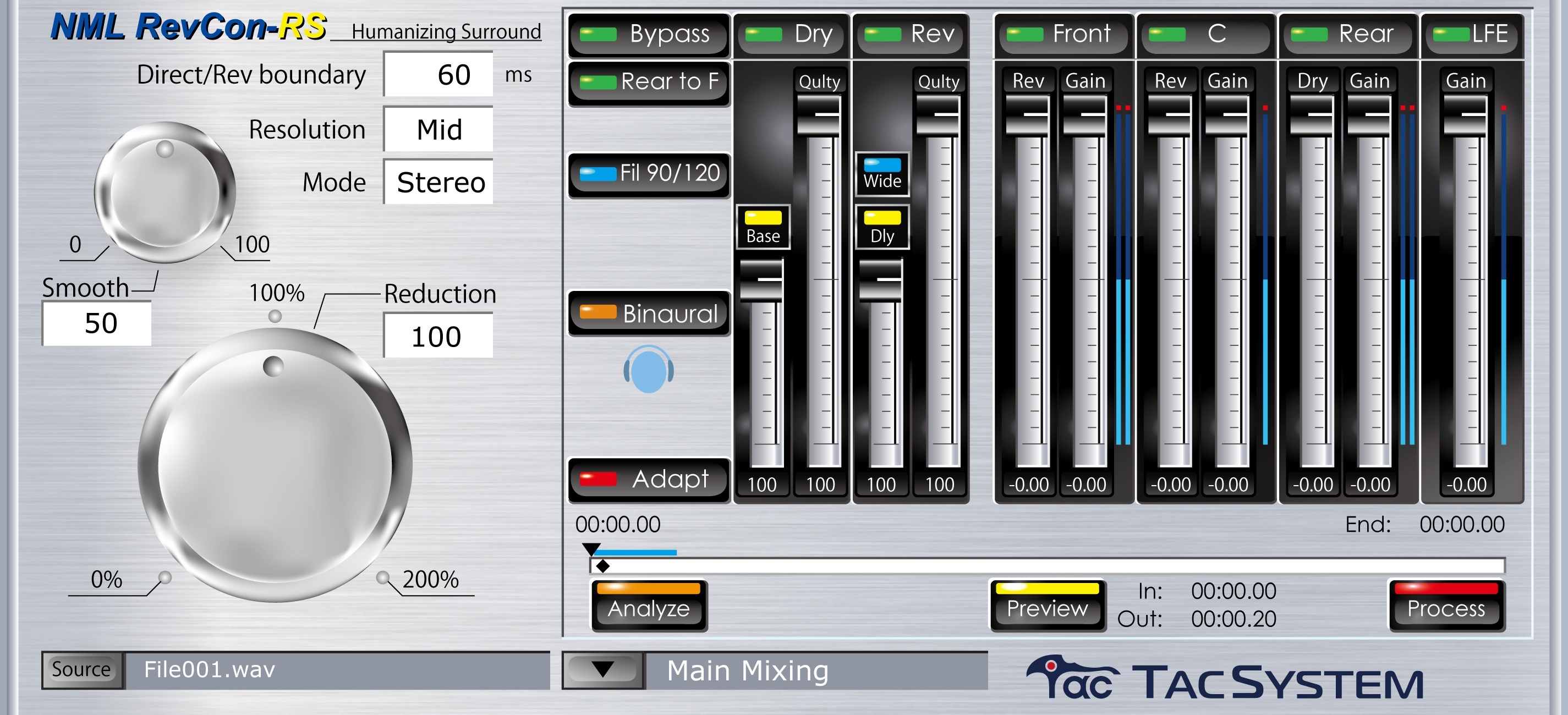Click the diamond playhead on the timeline
This screenshot has height=715, width=1568.
pyautogui.click(x=602, y=566)
